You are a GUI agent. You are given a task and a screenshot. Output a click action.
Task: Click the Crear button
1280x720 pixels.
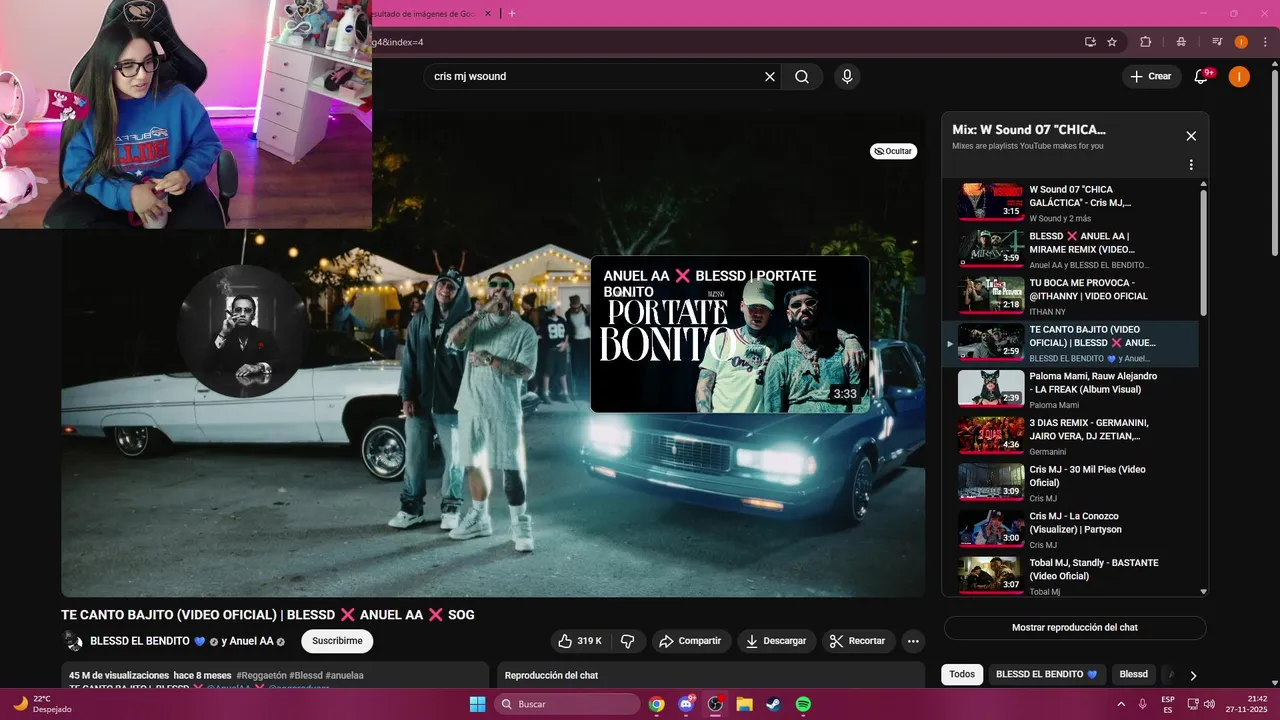(1151, 76)
